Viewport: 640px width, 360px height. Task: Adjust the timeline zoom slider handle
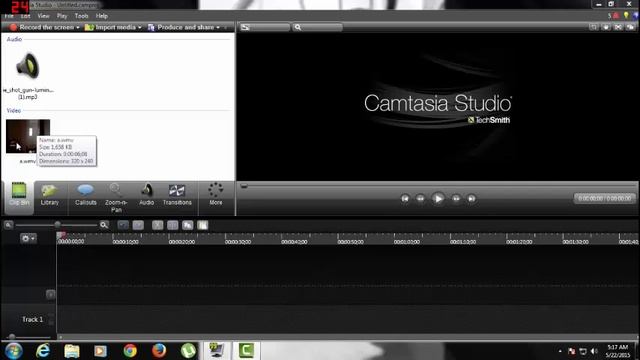pyautogui.click(x=58, y=225)
